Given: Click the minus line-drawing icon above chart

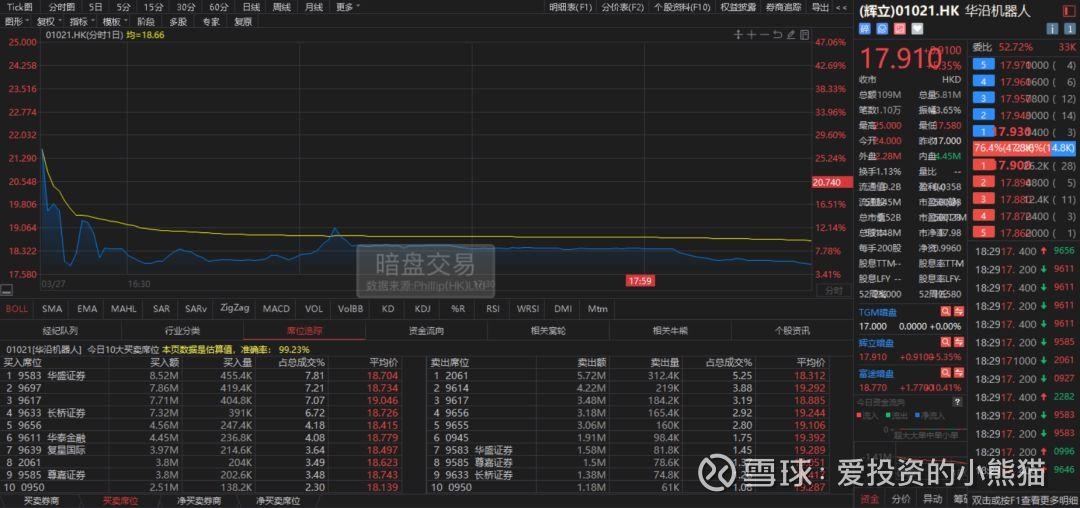Looking at the screenshot, I should point(764,35).
